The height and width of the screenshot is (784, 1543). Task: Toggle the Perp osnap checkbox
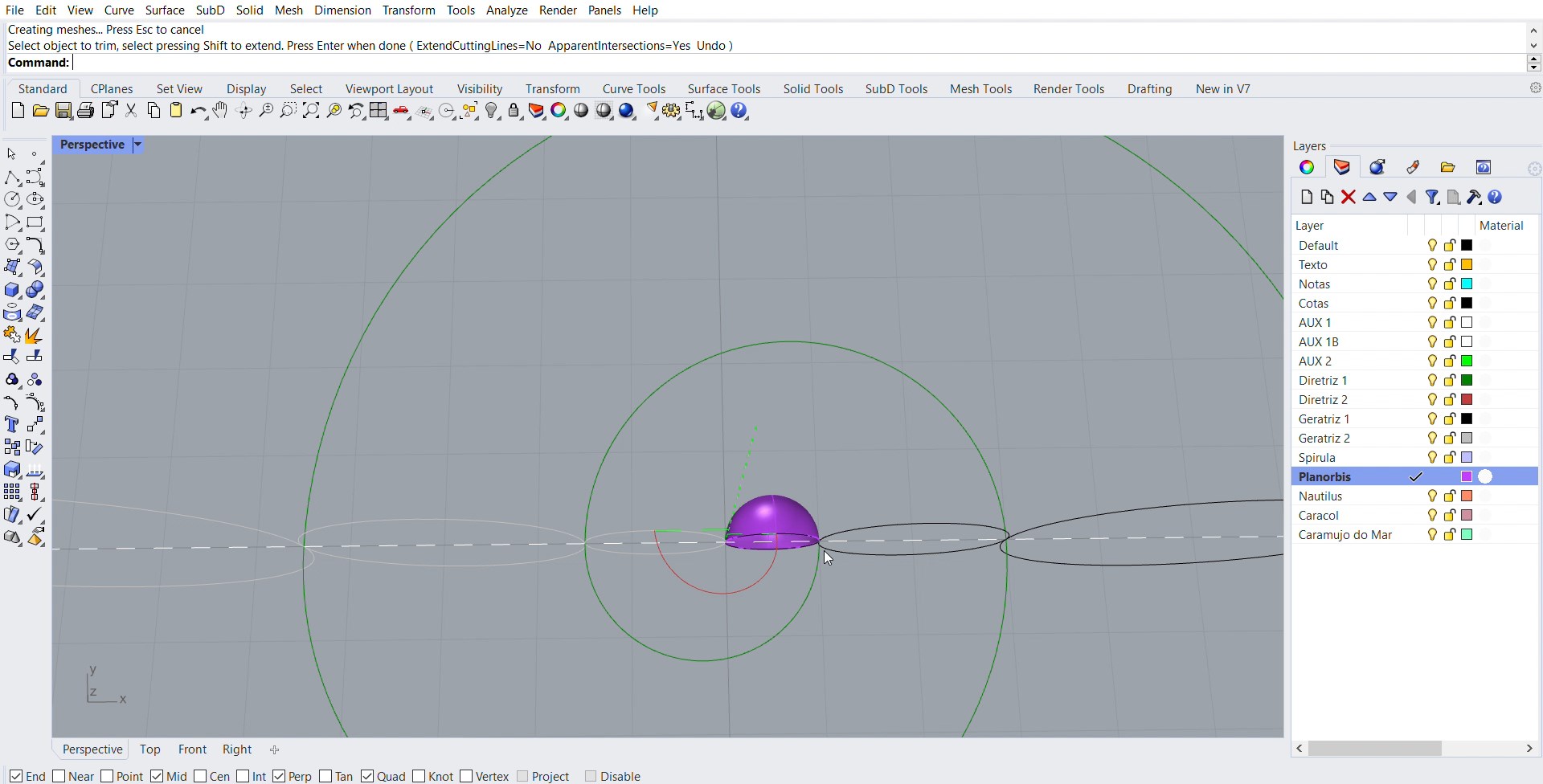click(x=279, y=776)
